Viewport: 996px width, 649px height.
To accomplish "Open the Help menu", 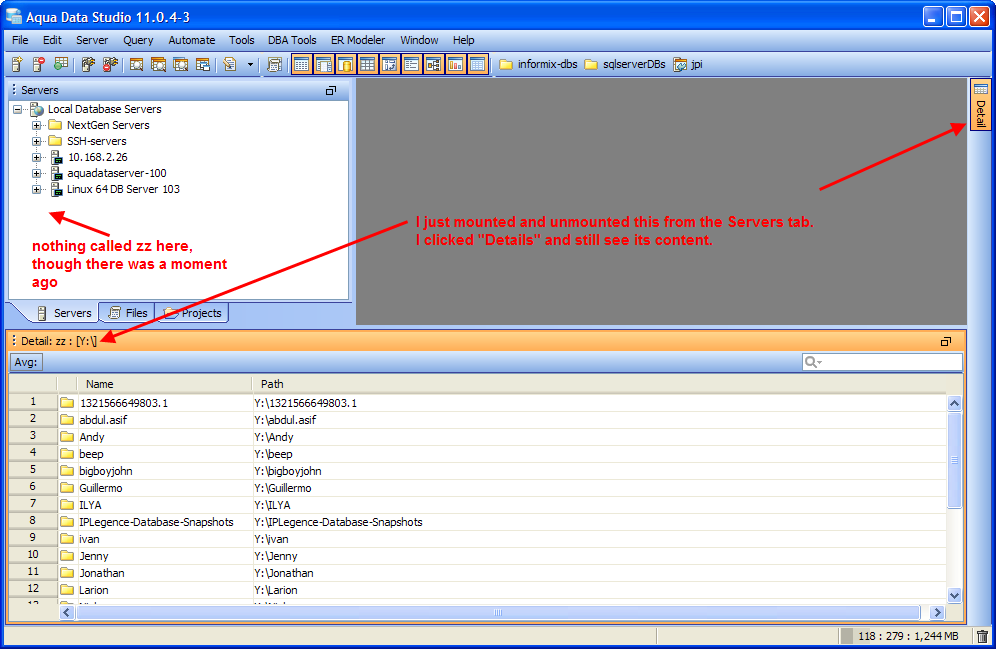I will [464, 40].
